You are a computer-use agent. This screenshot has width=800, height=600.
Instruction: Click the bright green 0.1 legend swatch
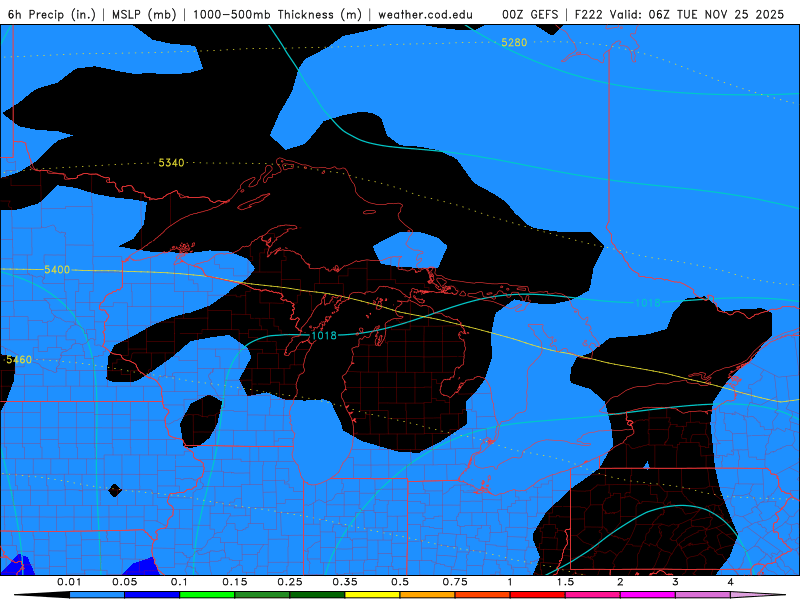(x=207, y=595)
